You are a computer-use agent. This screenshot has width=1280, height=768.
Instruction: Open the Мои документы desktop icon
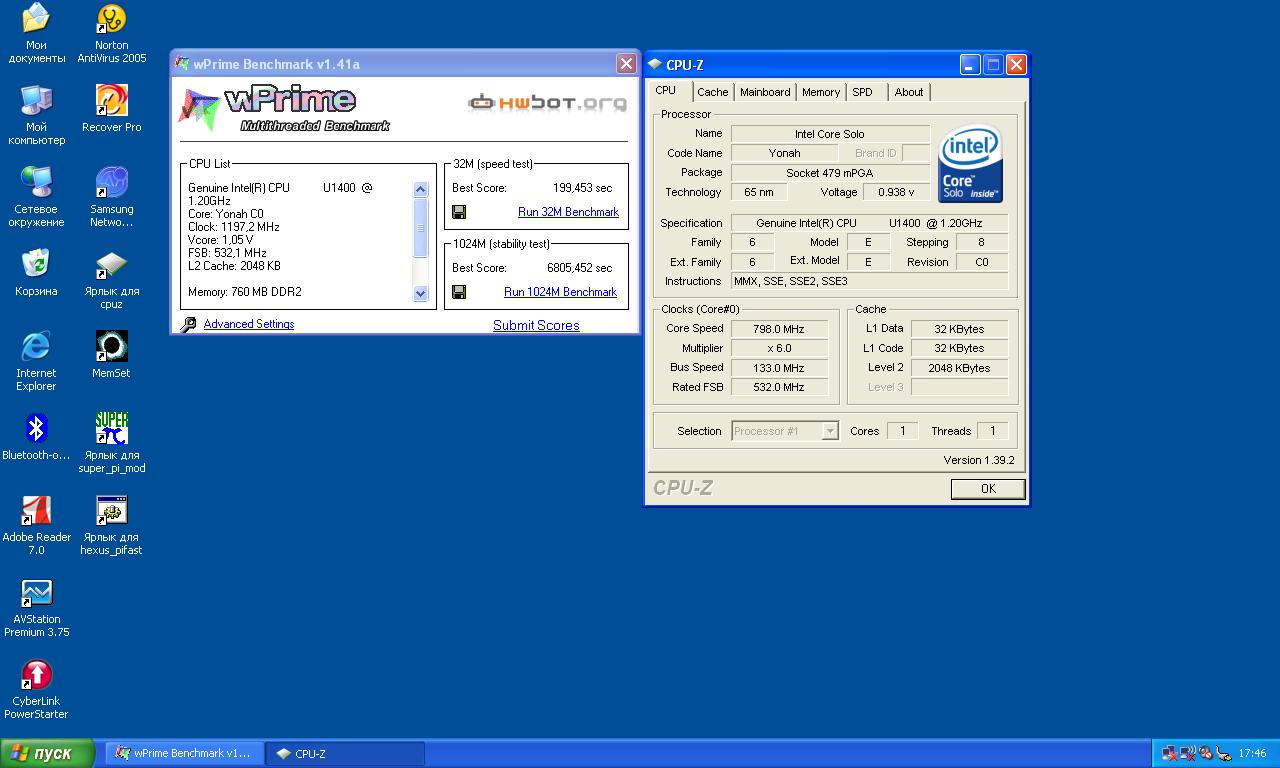coord(36,33)
